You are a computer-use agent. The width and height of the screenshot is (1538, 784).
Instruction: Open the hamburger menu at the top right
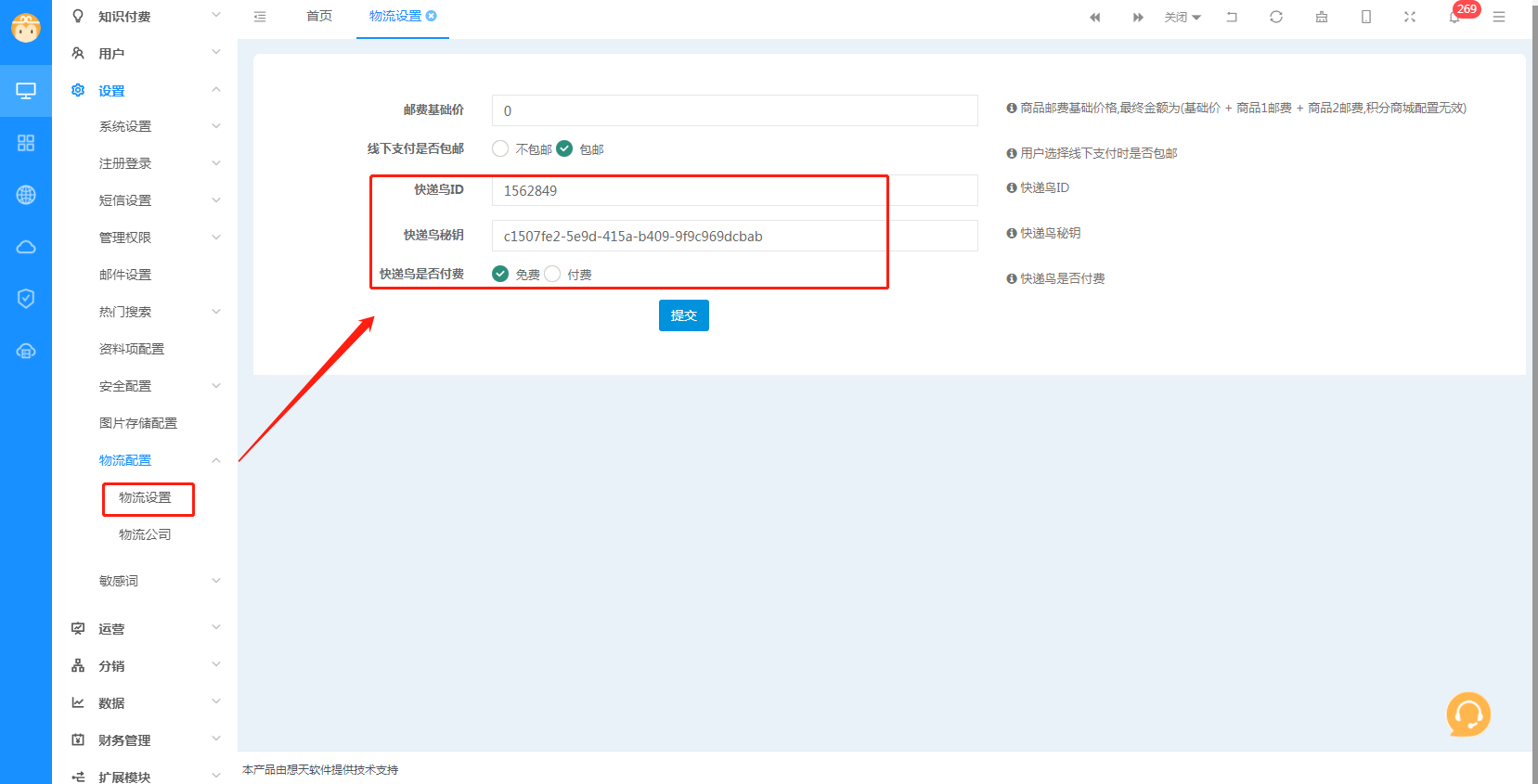pyautogui.click(x=1499, y=17)
